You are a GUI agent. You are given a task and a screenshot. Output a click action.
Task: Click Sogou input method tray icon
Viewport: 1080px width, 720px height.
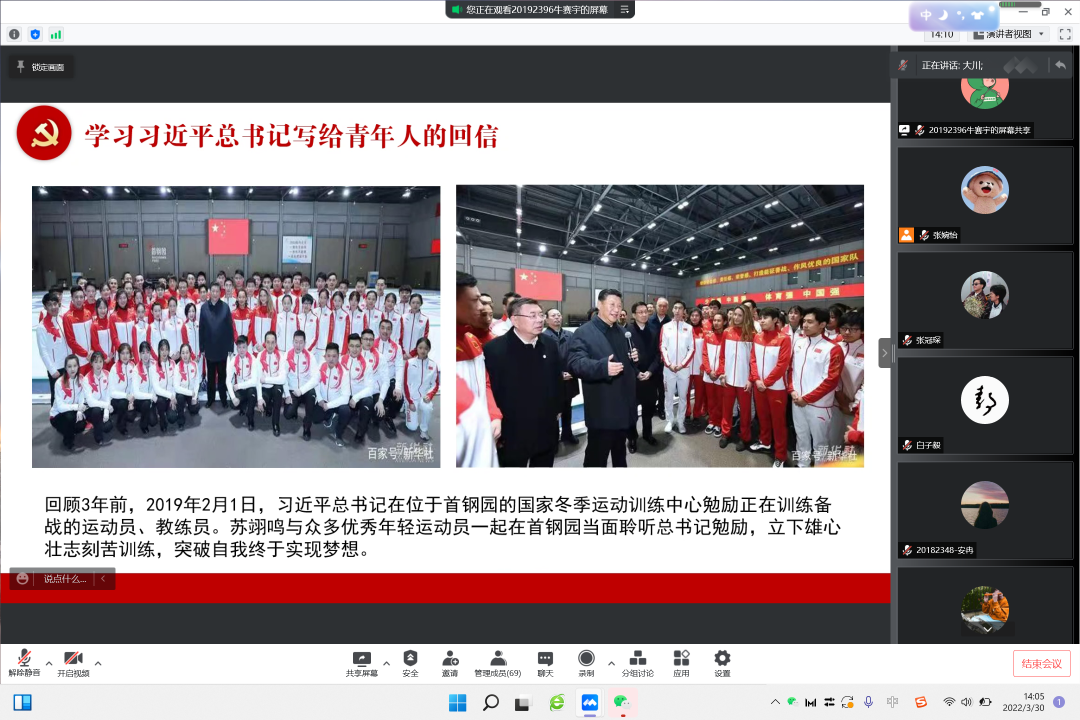(921, 702)
